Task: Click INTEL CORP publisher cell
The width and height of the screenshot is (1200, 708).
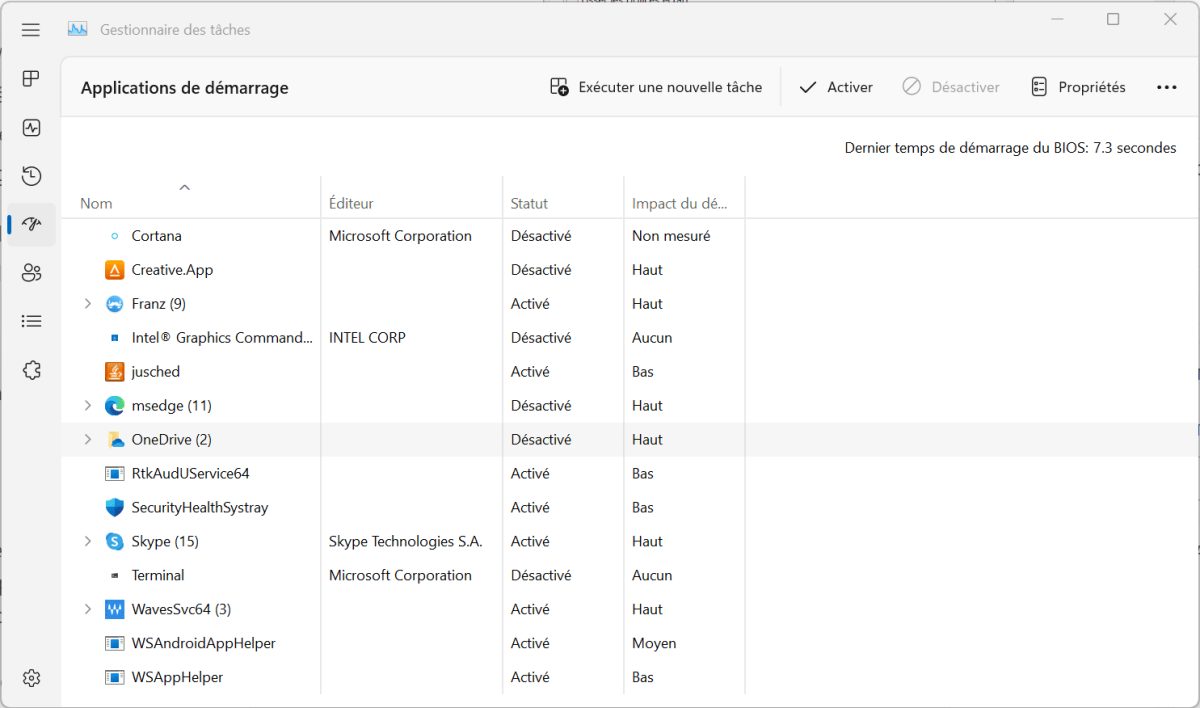Action: 367,338
